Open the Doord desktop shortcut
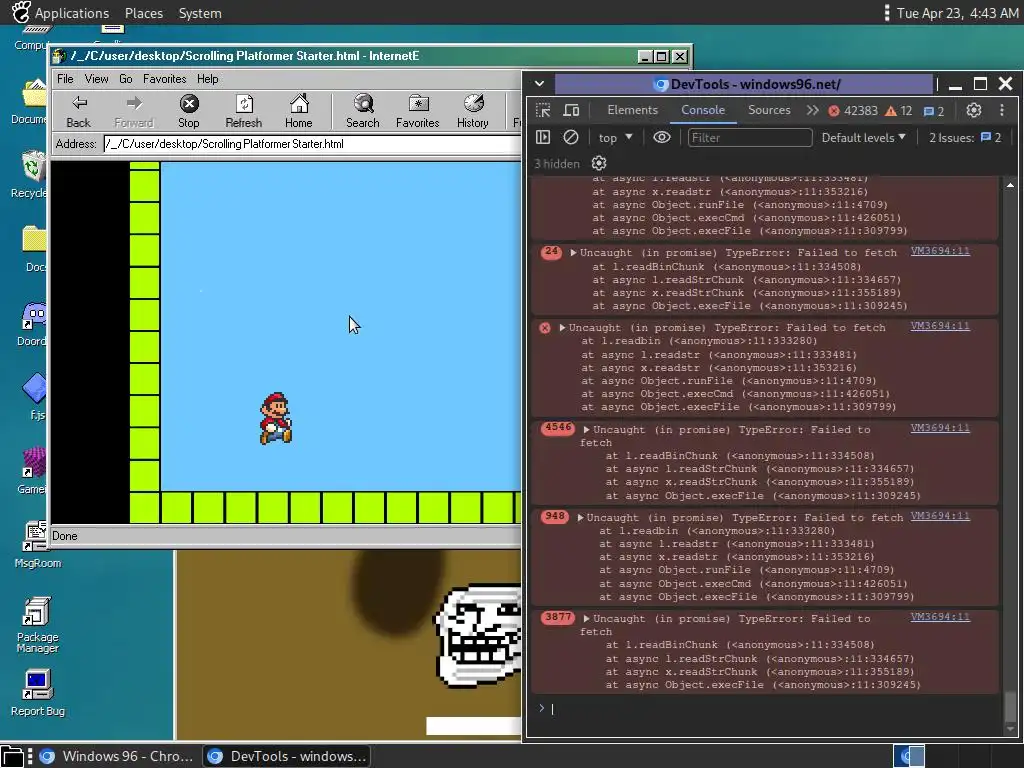Screen dimensions: 1024x768 pyautogui.click(x=33, y=324)
